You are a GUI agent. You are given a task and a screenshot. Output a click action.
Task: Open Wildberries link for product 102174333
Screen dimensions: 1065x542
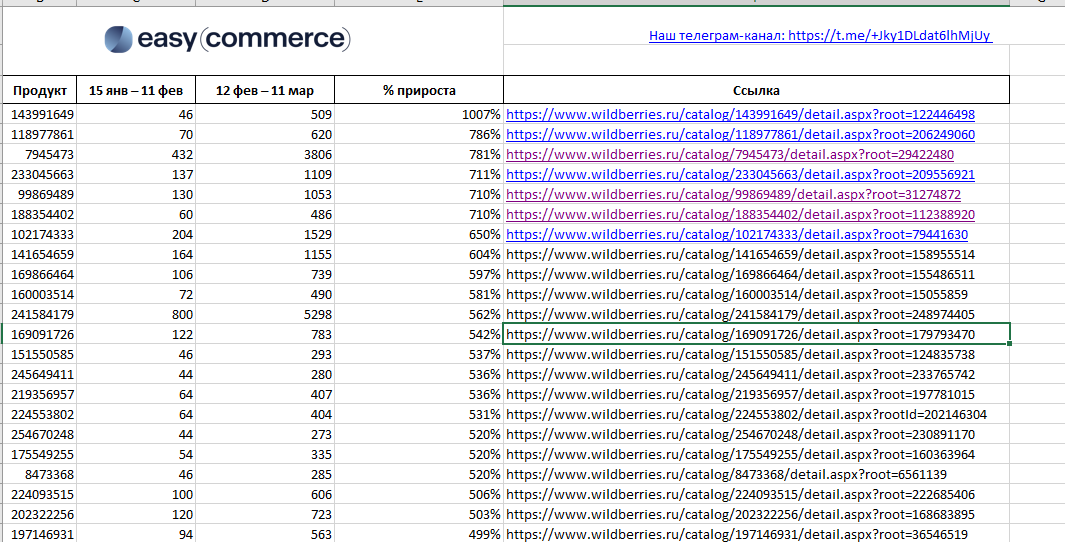tap(737, 235)
